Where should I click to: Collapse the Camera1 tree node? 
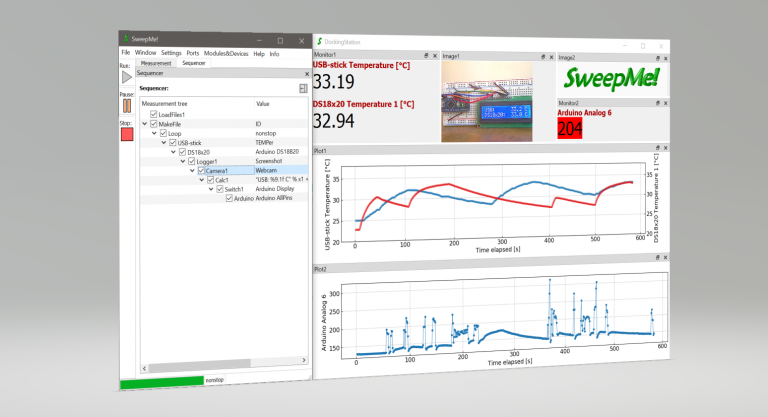[192, 171]
